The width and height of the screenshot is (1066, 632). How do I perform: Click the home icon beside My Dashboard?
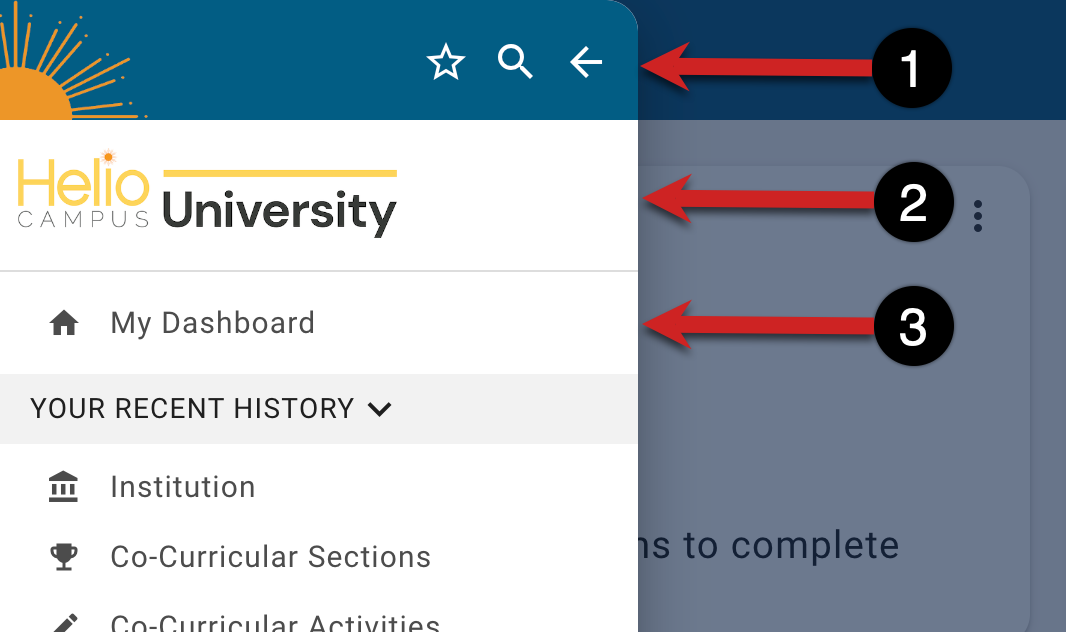(64, 323)
